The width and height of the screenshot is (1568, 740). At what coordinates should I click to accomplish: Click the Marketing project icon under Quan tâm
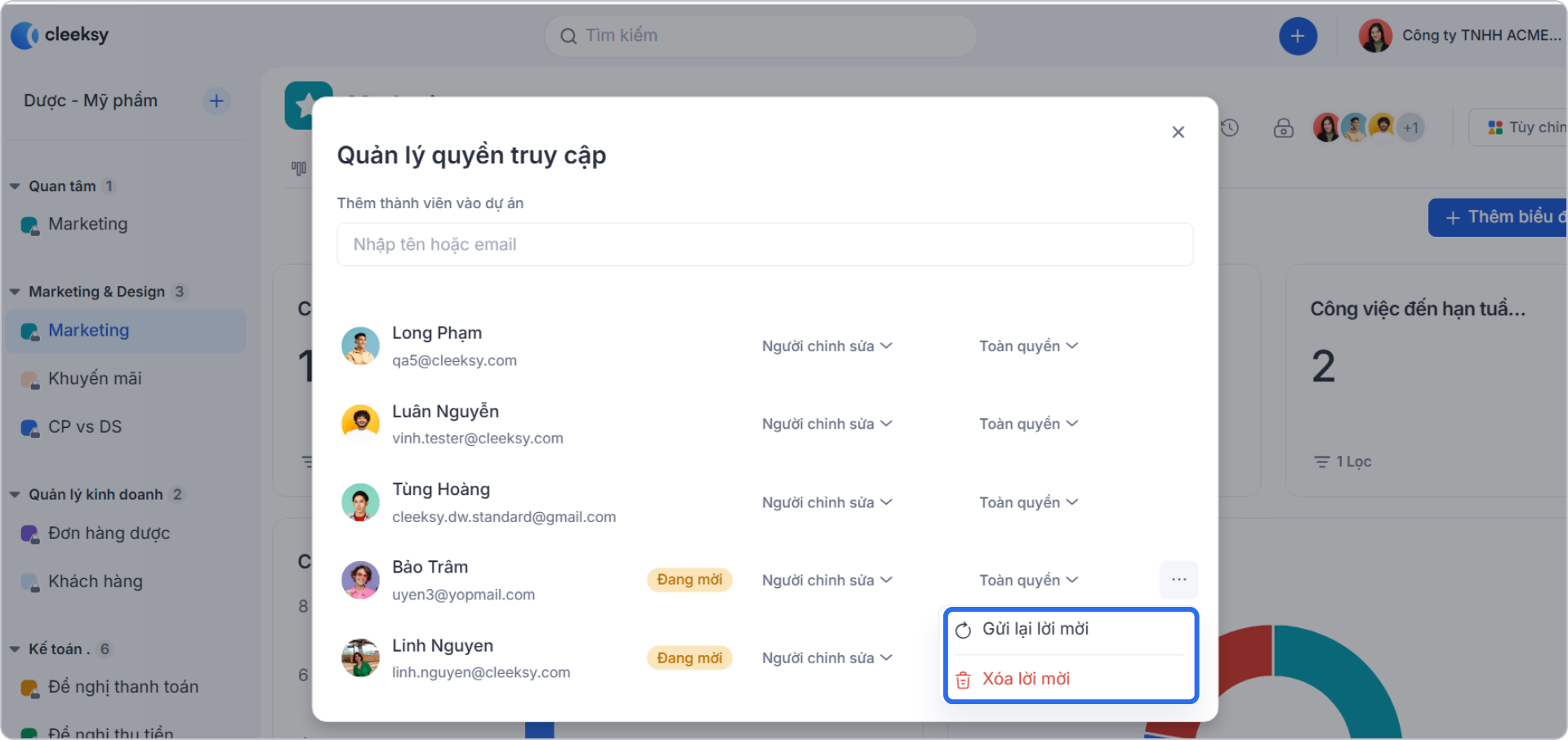click(x=30, y=225)
